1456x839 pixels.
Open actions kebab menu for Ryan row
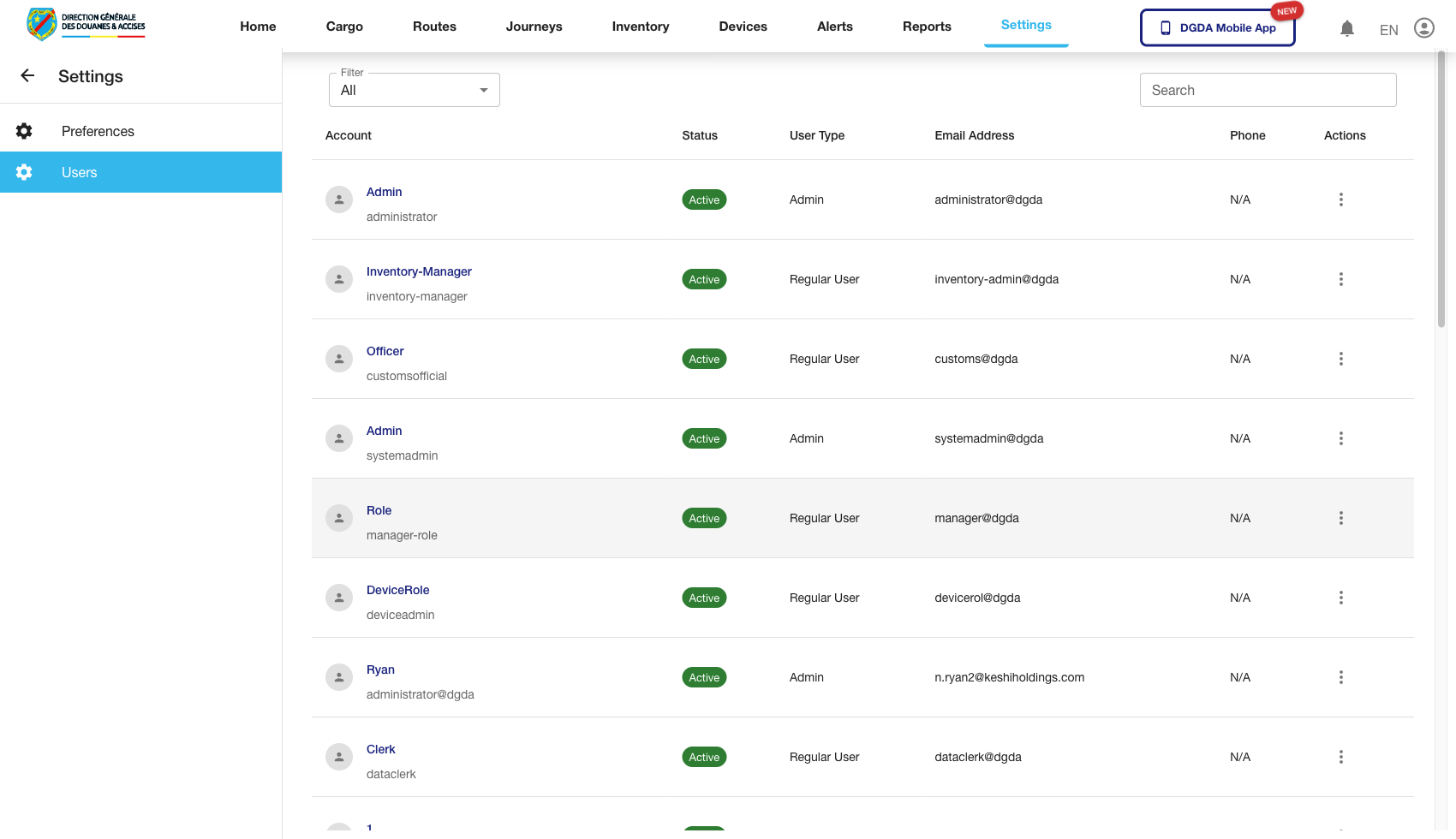point(1341,677)
